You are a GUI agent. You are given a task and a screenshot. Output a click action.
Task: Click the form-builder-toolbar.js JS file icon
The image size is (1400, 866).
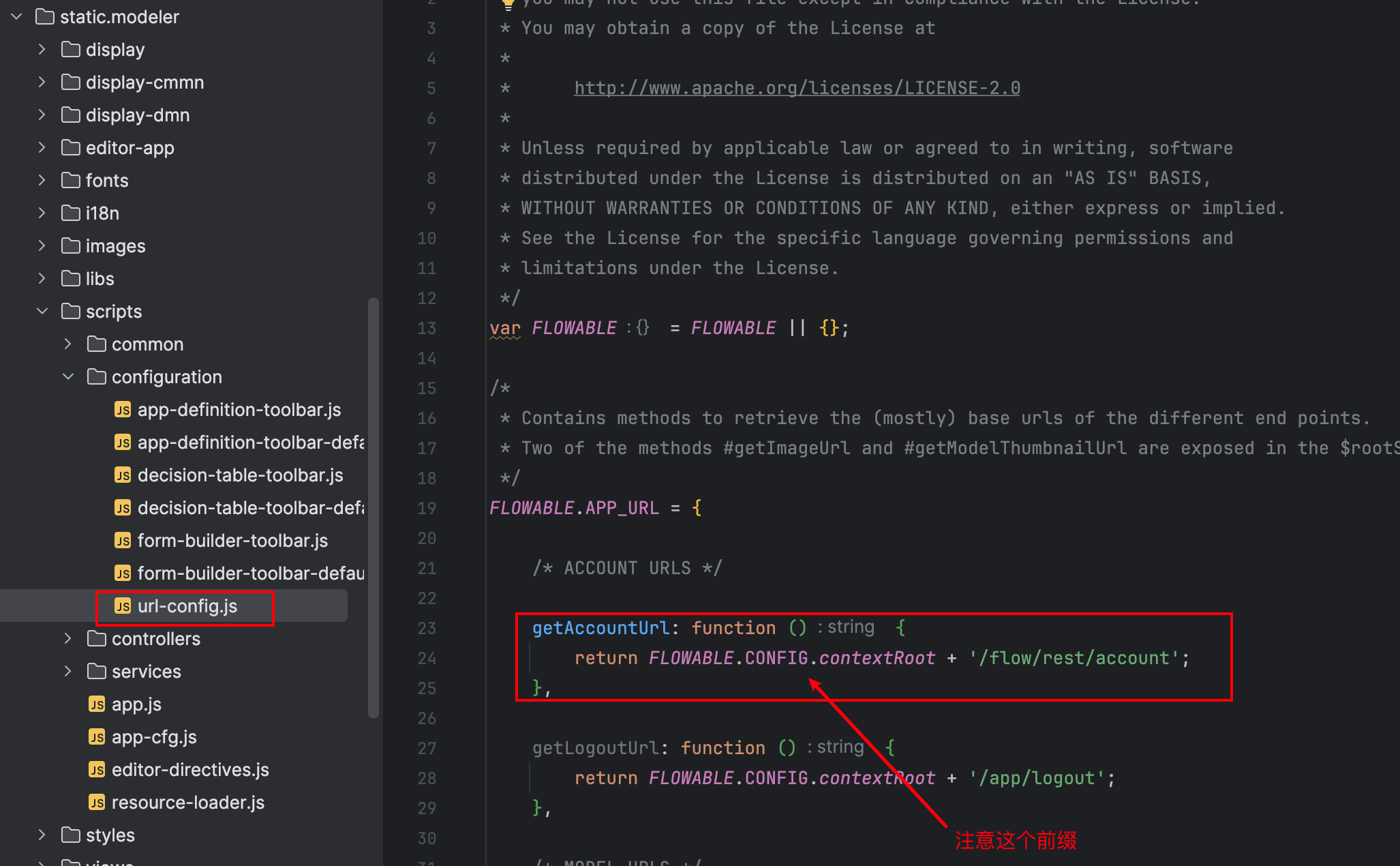(123, 541)
